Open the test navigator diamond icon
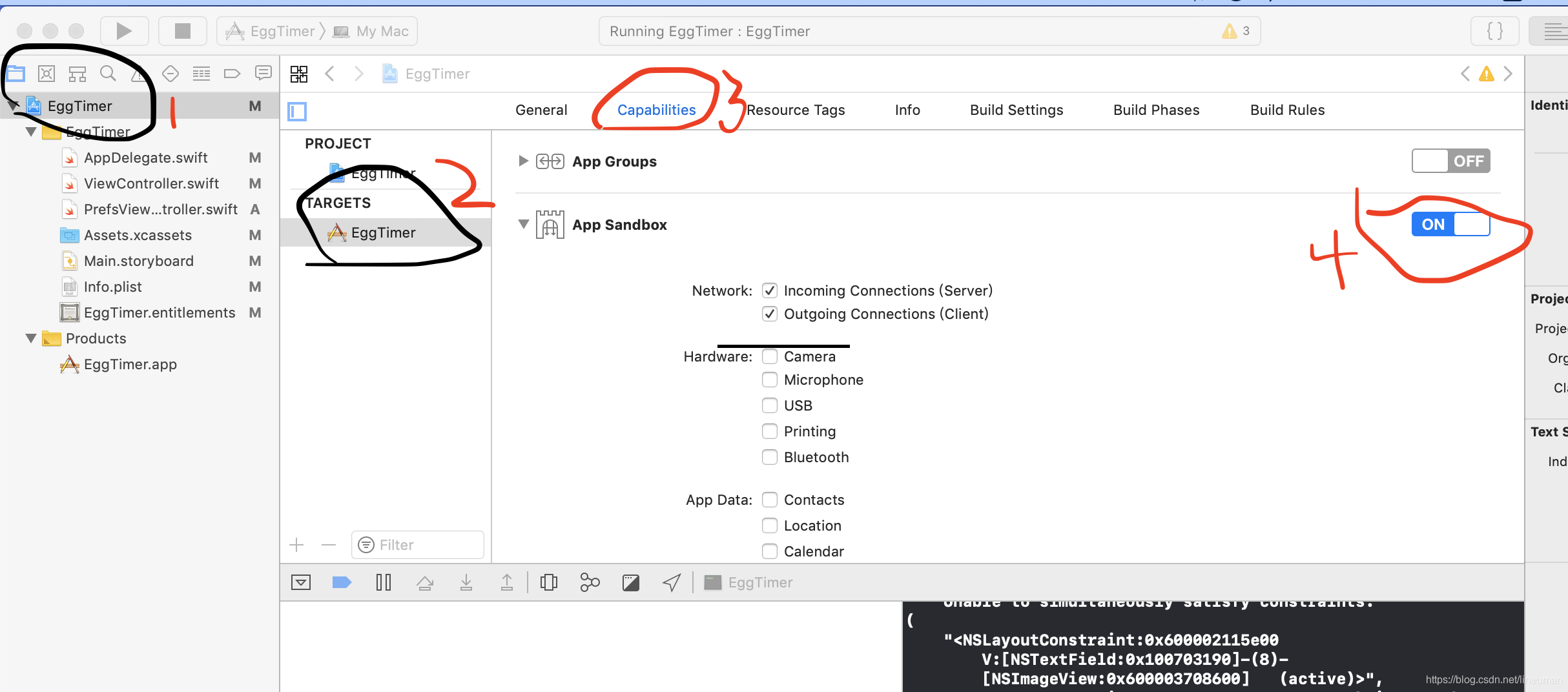This screenshot has height=692, width=1568. pos(170,74)
